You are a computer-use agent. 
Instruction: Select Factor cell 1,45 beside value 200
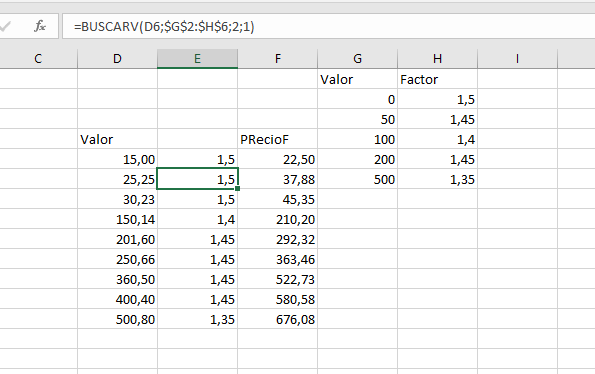437,159
